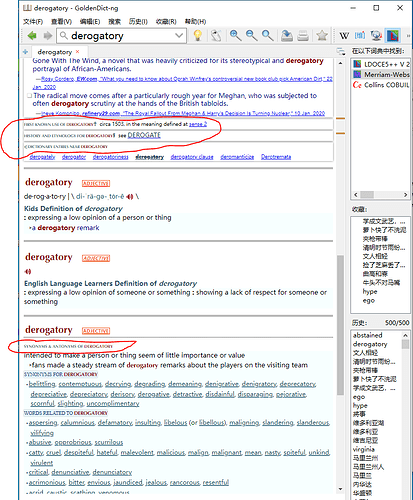
Task: Follow the sense 2 link
Action: 198,124
